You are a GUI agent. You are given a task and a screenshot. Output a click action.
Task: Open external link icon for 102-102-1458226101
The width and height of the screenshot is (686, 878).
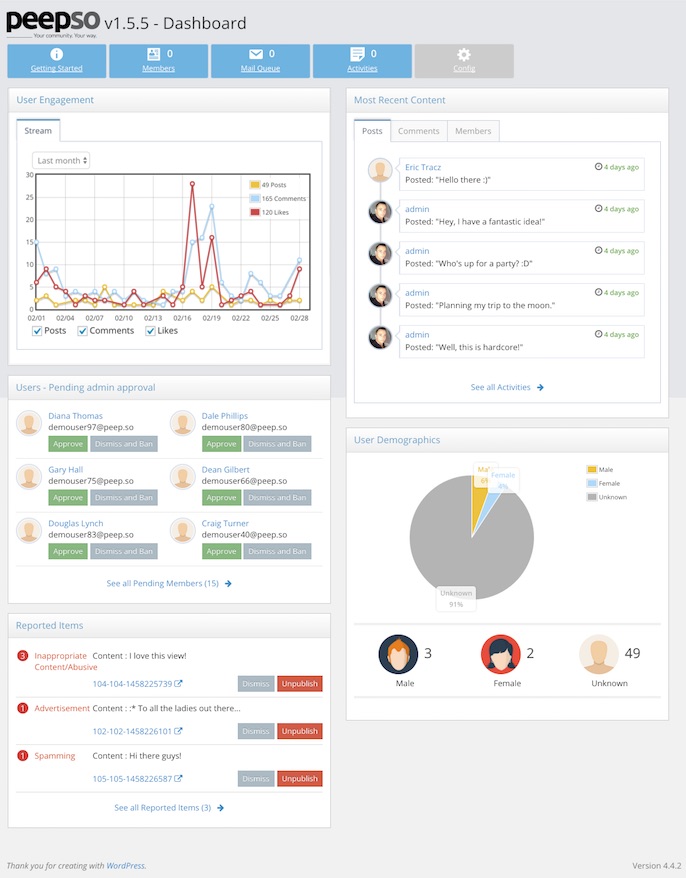pyautogui.click(x=178, y=731)
